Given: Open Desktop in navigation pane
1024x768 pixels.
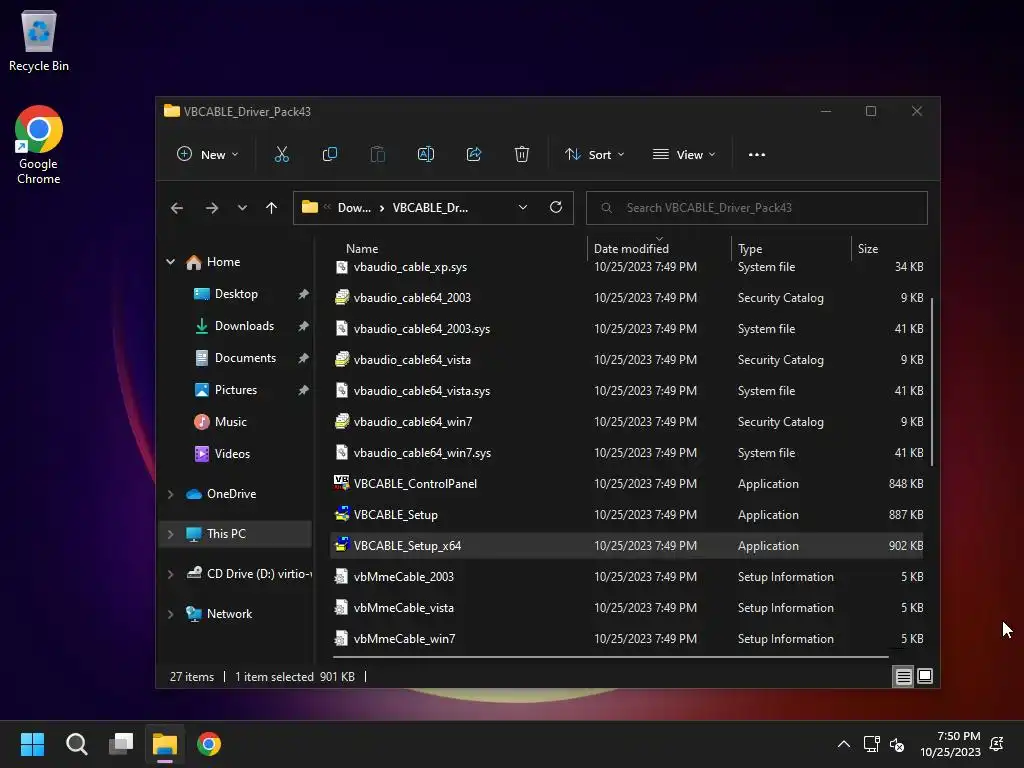Looking at the screenshot, I should click(x=236, y=294).
